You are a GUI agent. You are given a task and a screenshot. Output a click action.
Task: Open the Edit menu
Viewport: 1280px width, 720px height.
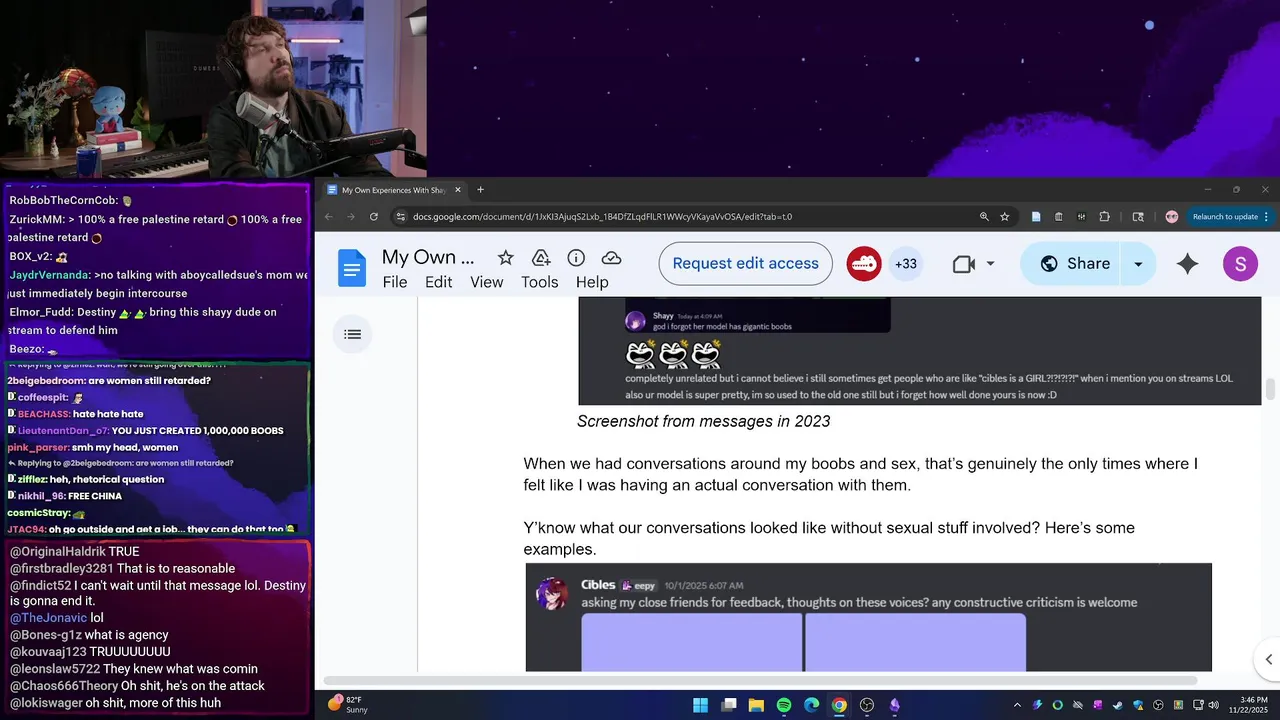[x=439, y=282]
